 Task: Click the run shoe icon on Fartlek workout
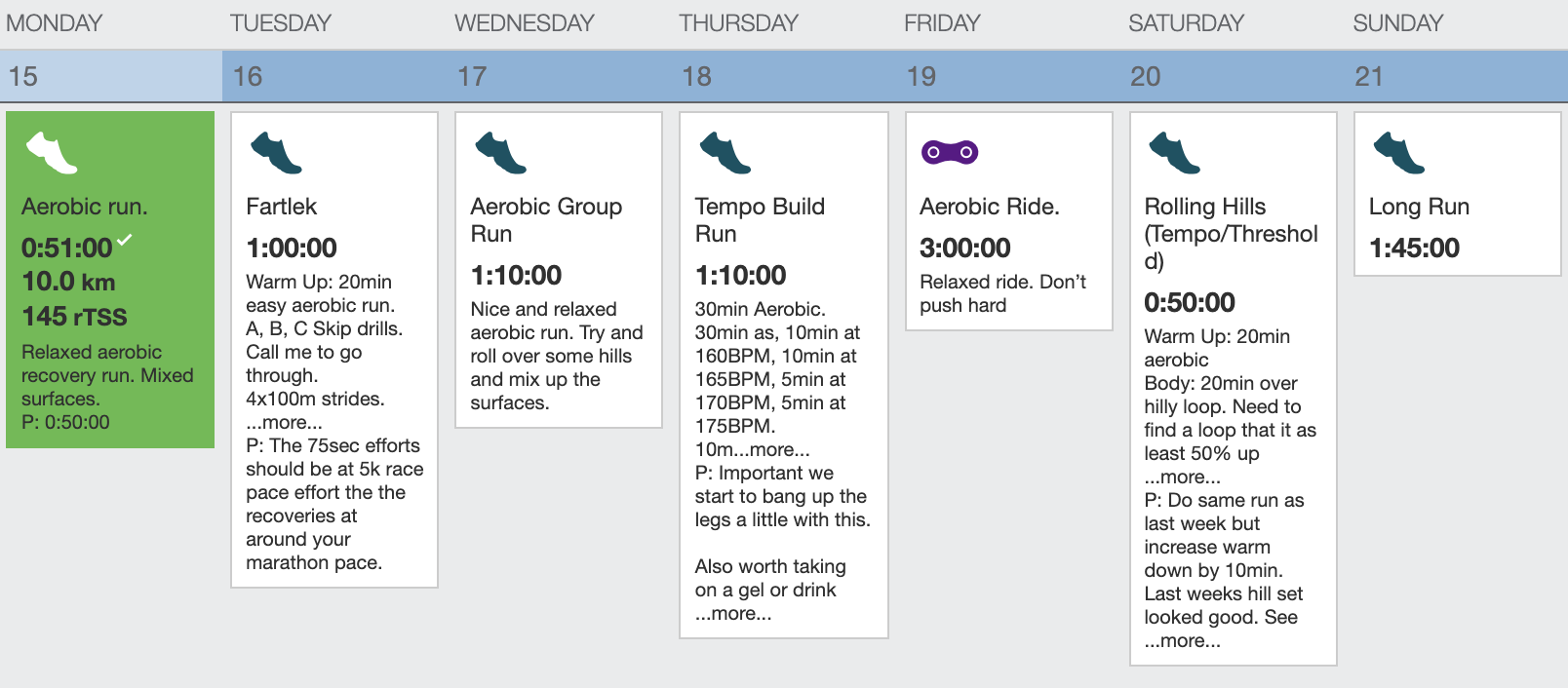tap(276, 153)
